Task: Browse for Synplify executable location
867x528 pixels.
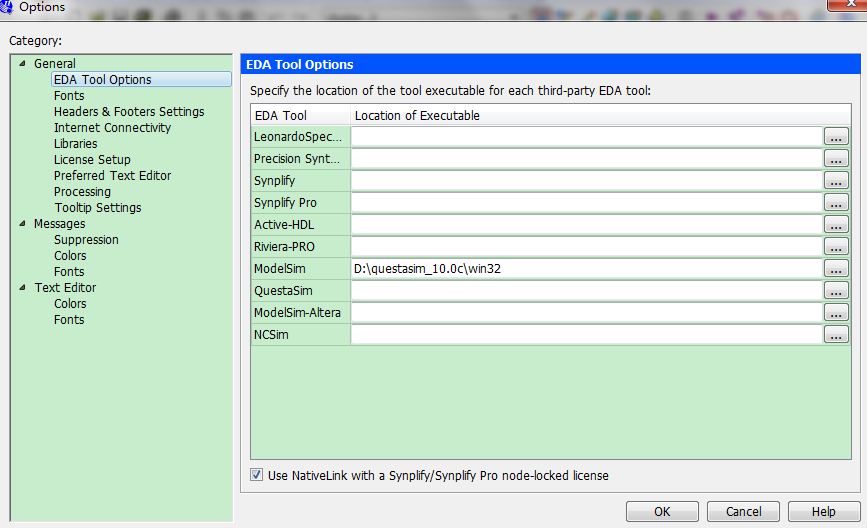Action: click(836, 181)
